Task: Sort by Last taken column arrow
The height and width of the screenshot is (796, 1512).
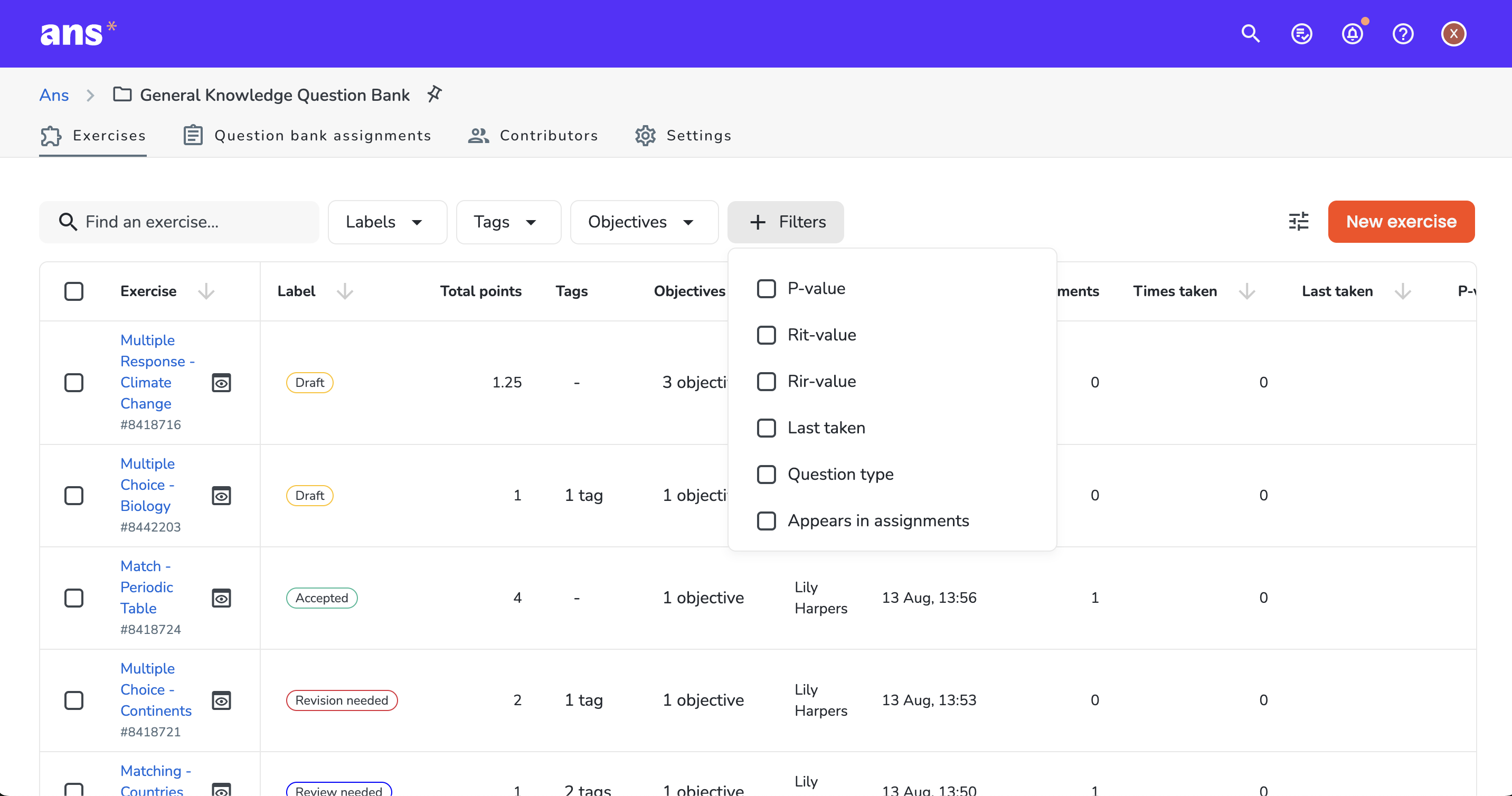Action: (1402, 291)
